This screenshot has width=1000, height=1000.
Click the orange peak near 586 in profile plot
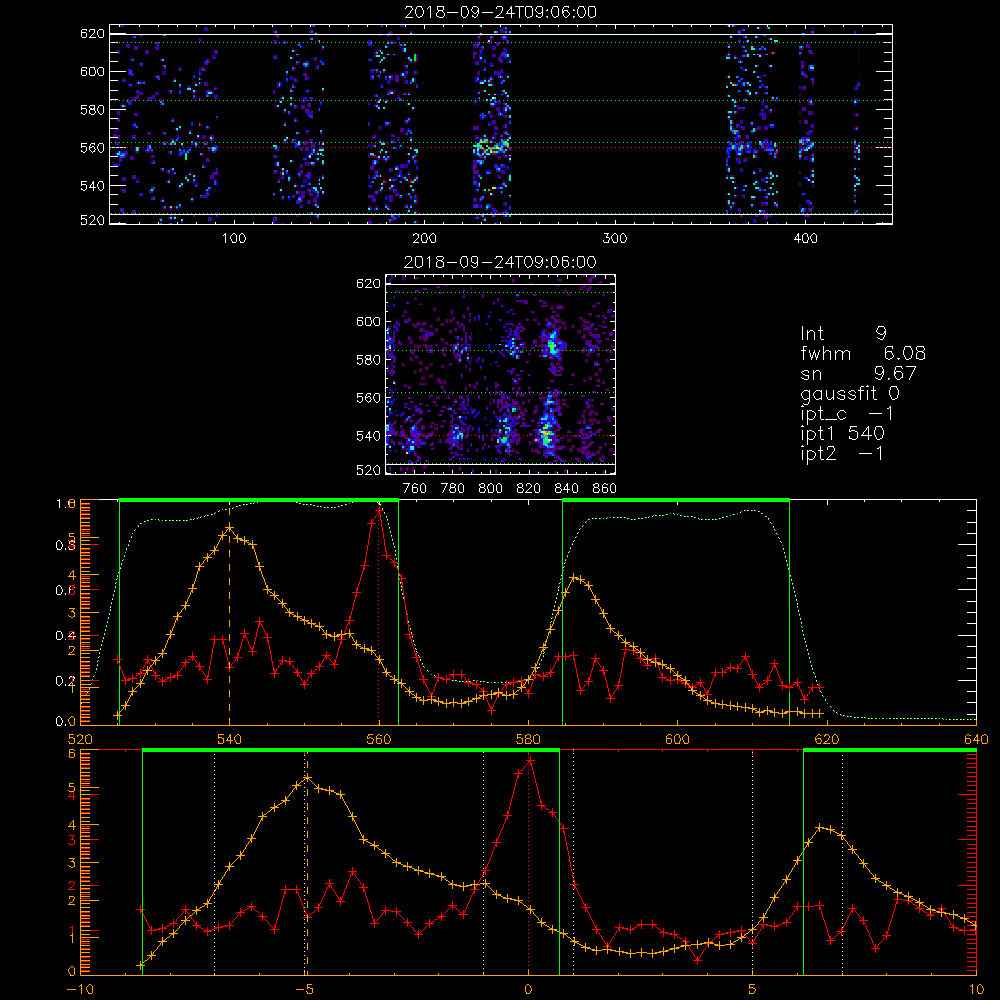574,577
